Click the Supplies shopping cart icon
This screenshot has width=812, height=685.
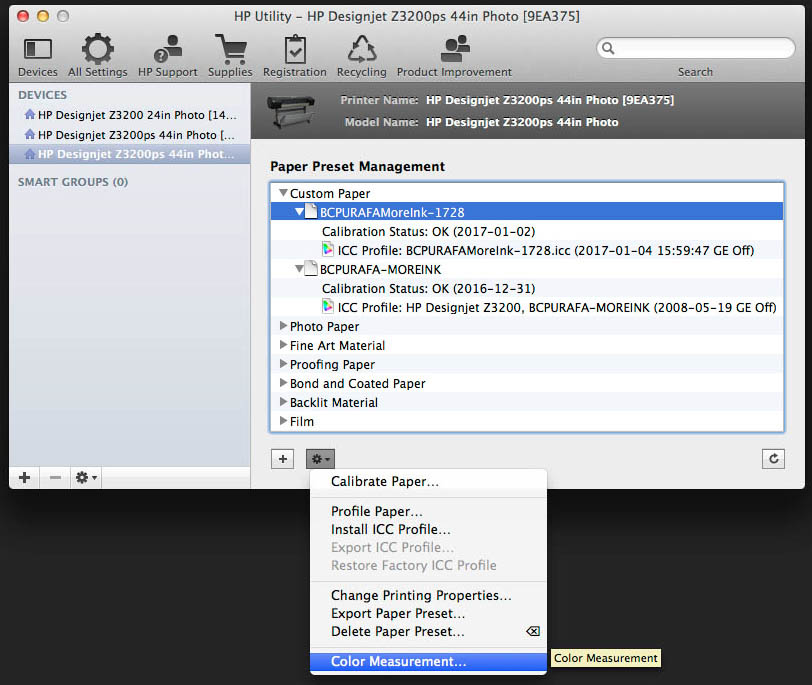pos(230,50)
